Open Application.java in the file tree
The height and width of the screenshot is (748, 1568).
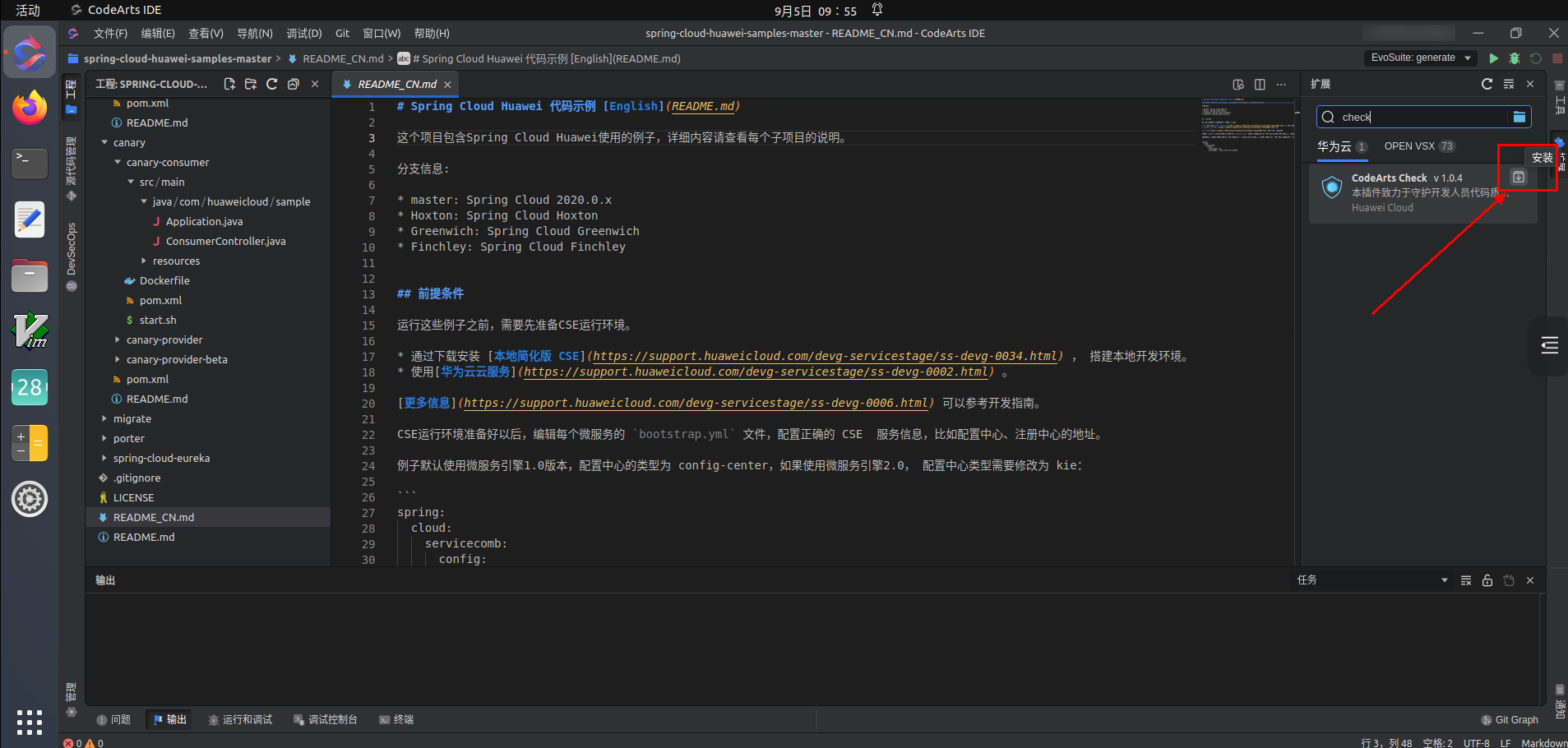coord(204,222)
